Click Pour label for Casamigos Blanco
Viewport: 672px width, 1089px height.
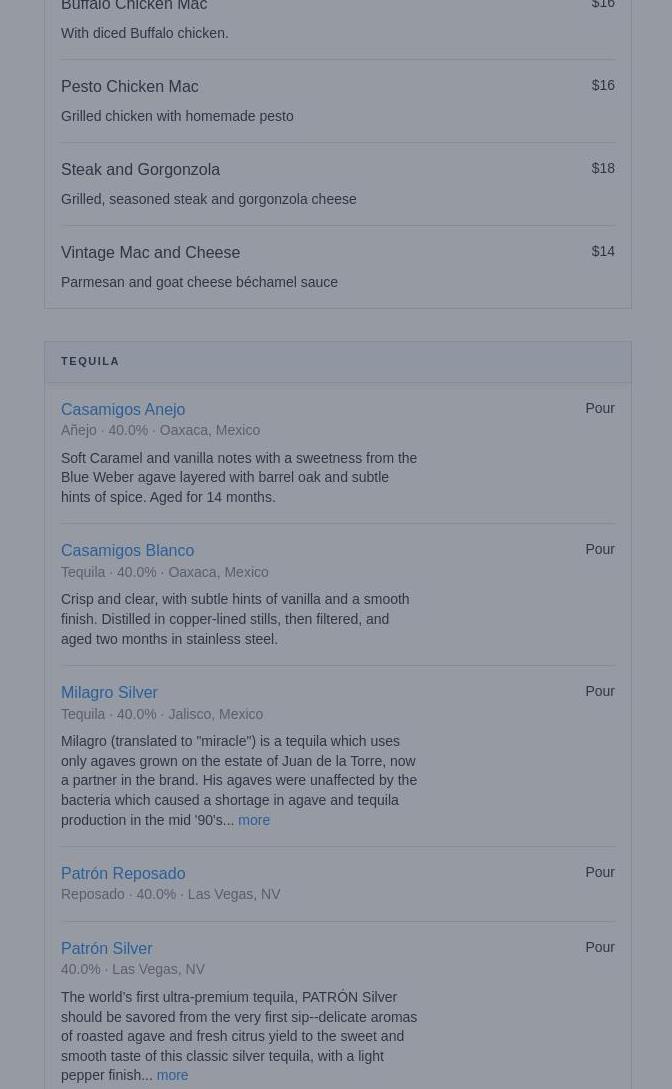pos(600,549)
